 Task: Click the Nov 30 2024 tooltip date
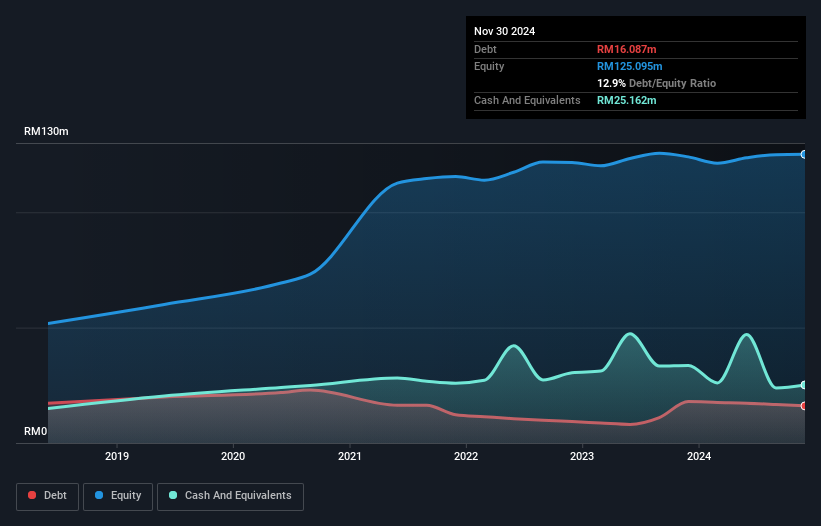(504, 31)
